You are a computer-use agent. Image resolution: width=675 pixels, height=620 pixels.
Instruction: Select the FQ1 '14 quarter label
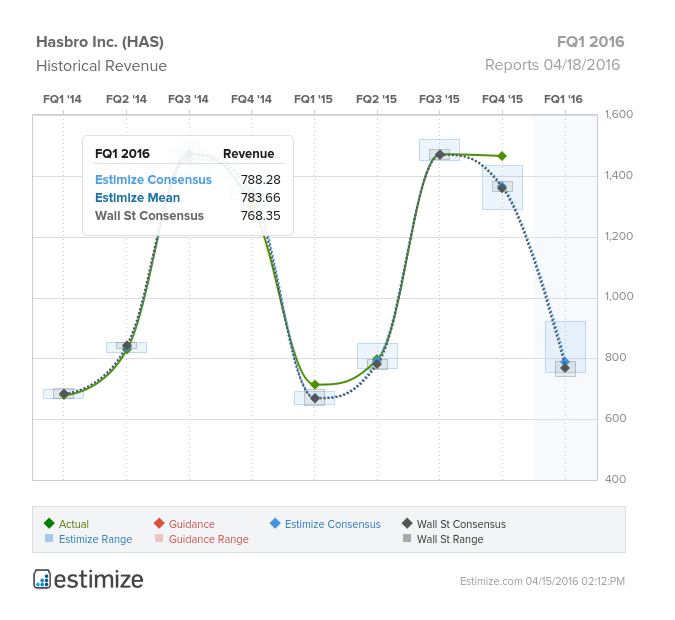click(x=62, y=99)
